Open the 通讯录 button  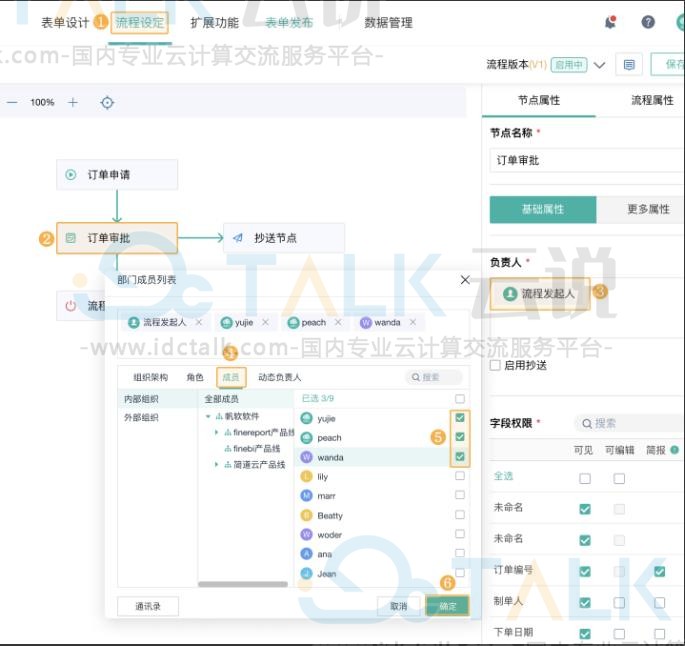(x=148, y=606)
